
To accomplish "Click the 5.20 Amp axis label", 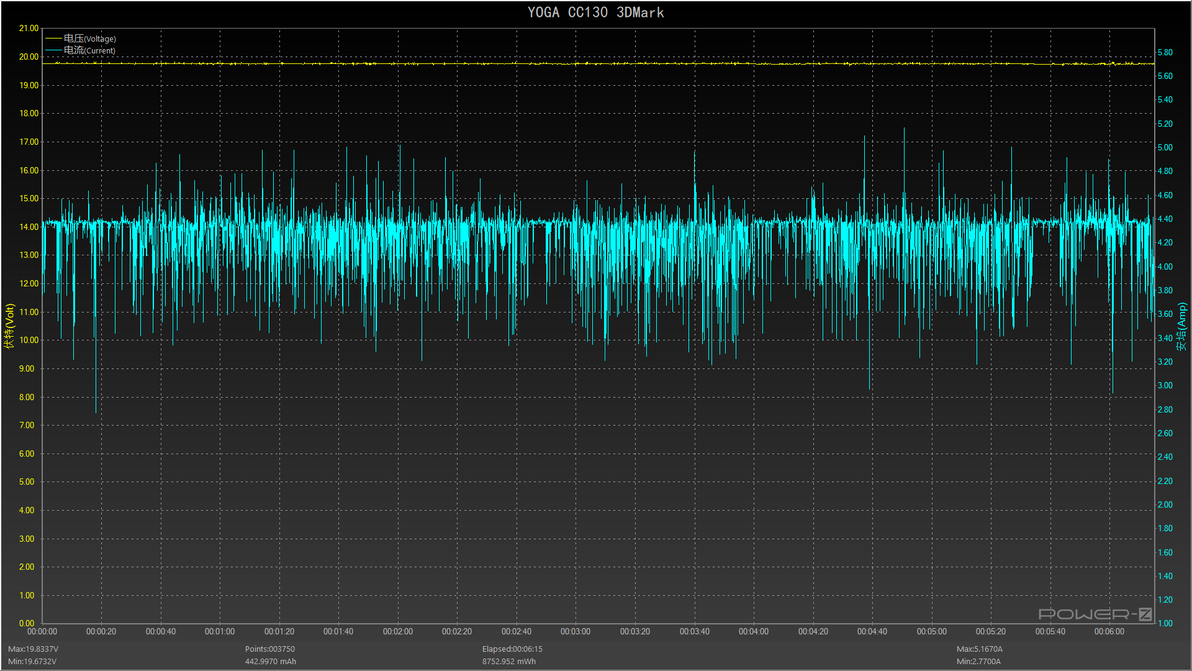I will [1165, 124].
